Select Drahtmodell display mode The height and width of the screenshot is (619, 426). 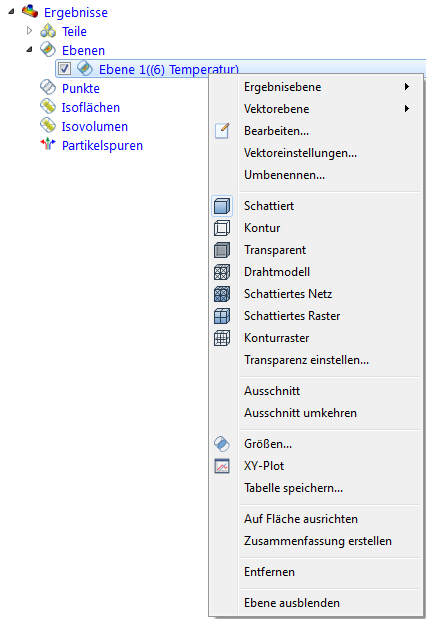pyautogui.click(x=316, y=272)
